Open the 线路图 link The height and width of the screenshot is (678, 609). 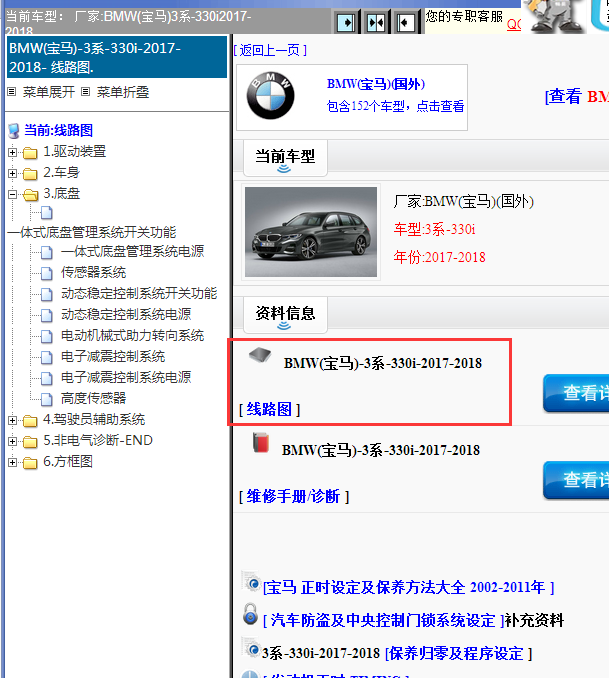tap(269, 409)
